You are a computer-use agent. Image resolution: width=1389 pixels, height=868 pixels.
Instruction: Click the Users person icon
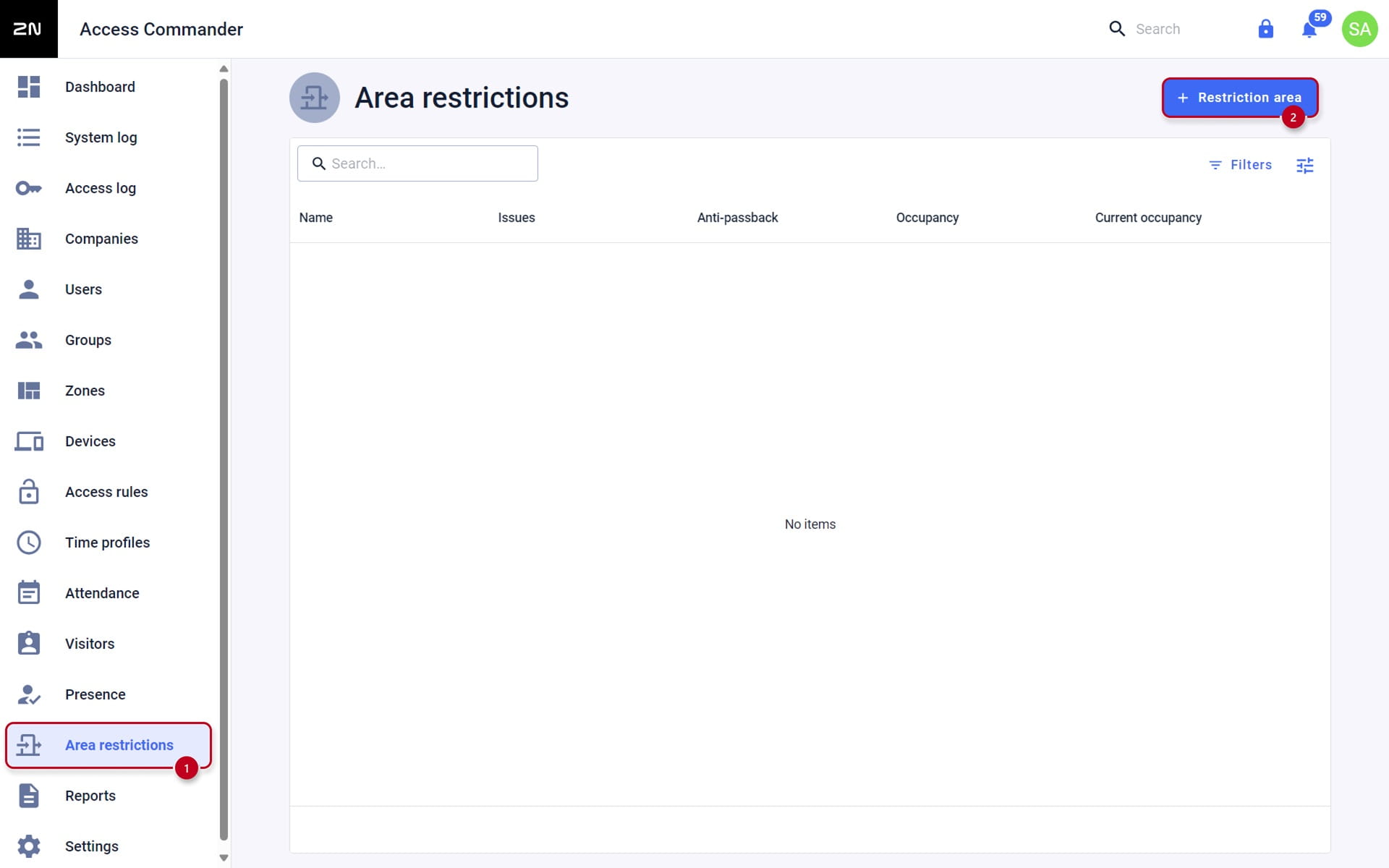(x=29, y=289)
